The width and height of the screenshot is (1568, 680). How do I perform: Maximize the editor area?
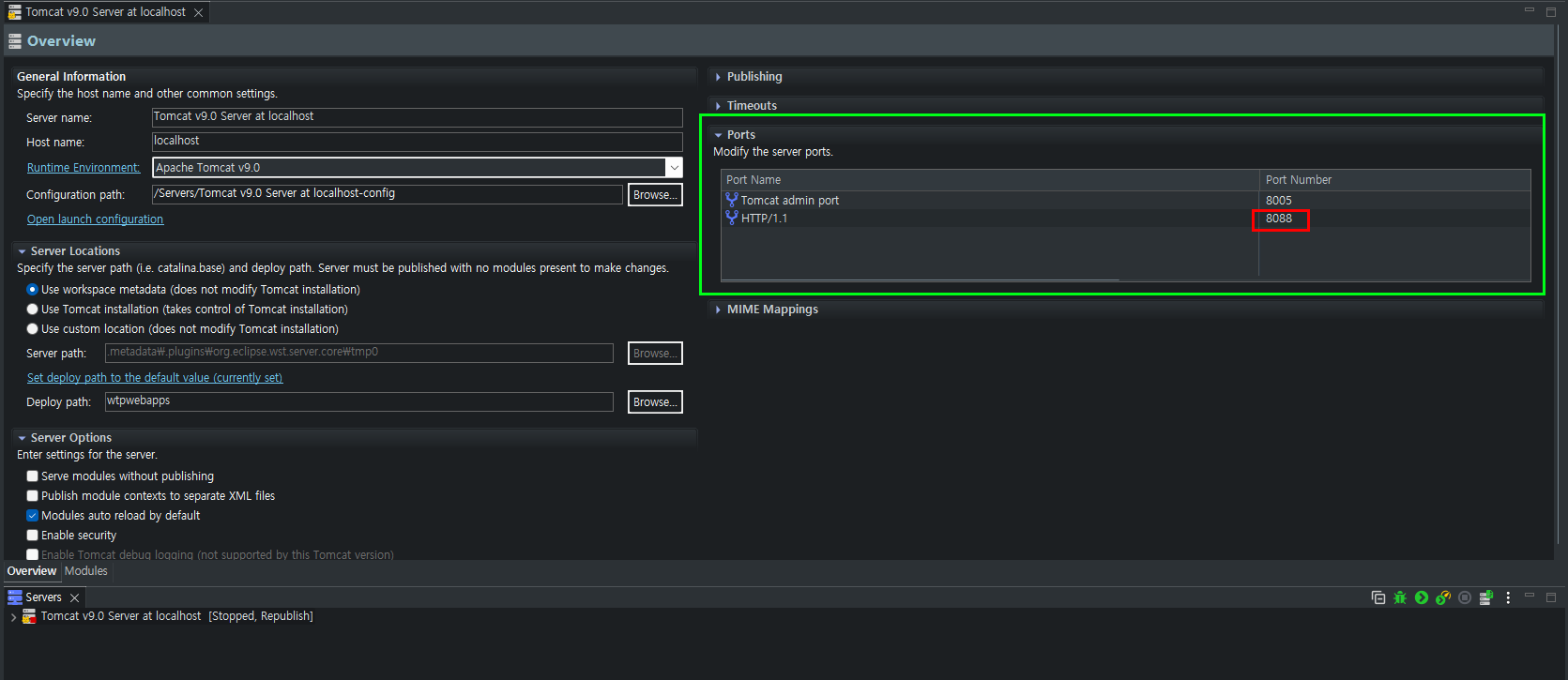coord(1551,11)
